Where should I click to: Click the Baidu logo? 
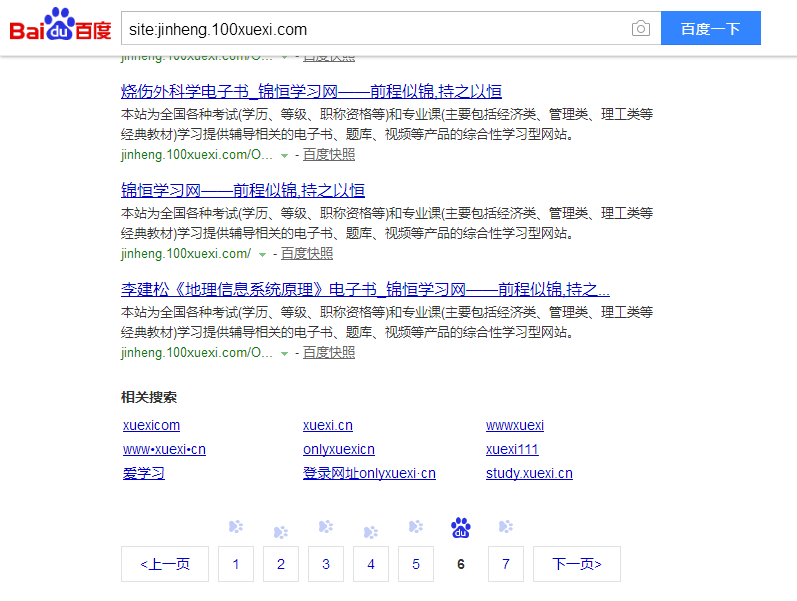[x=60, y=24]
